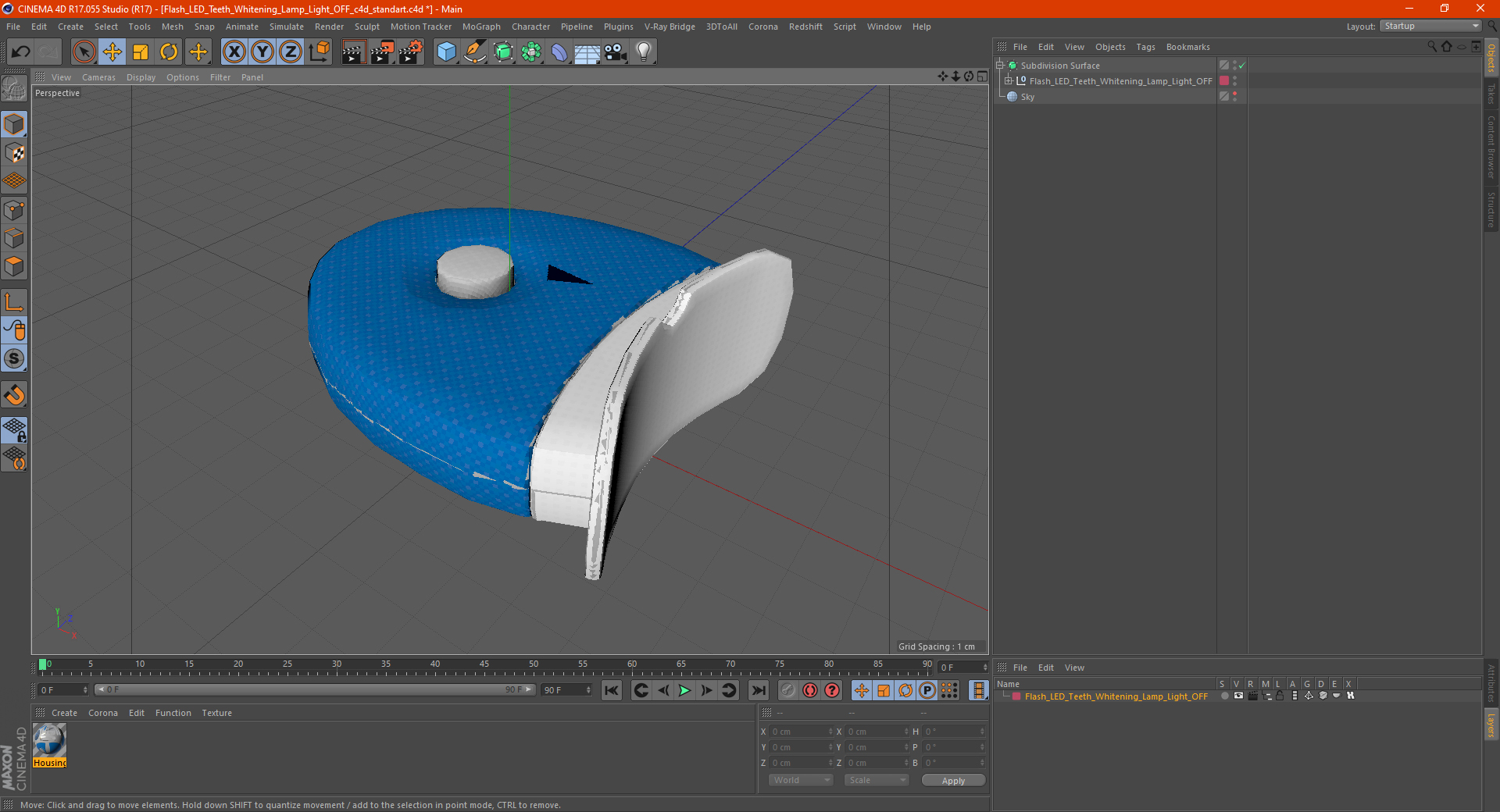Open the Sculpt menu

tap(366, 27)
